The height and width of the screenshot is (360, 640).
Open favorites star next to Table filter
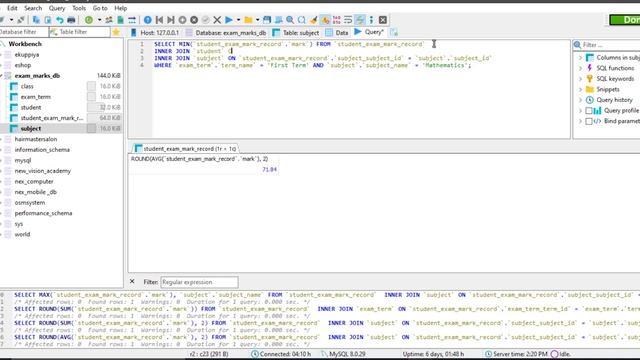[x=116, y=32]
